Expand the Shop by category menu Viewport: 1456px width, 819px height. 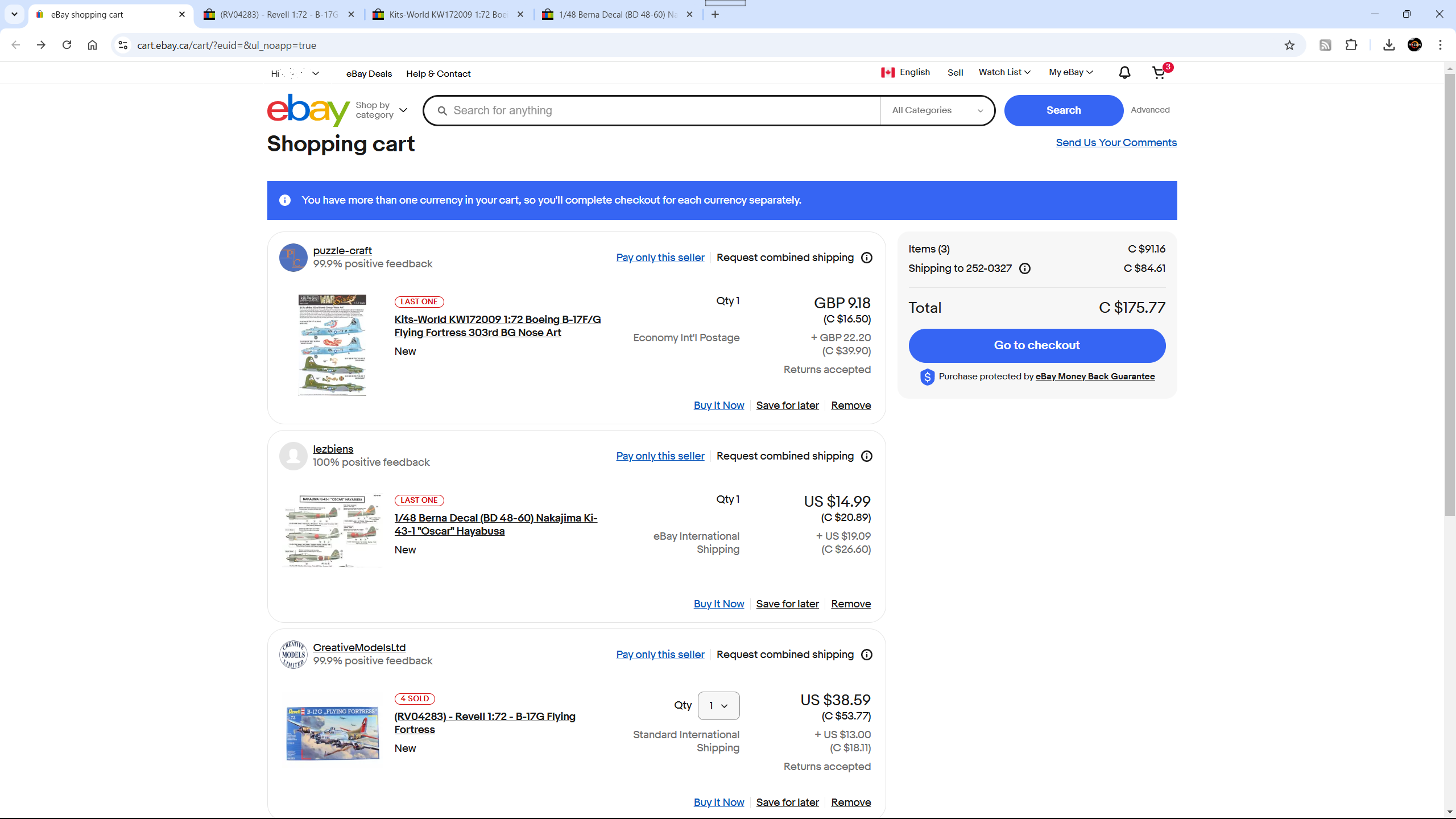tap(381, 110)
